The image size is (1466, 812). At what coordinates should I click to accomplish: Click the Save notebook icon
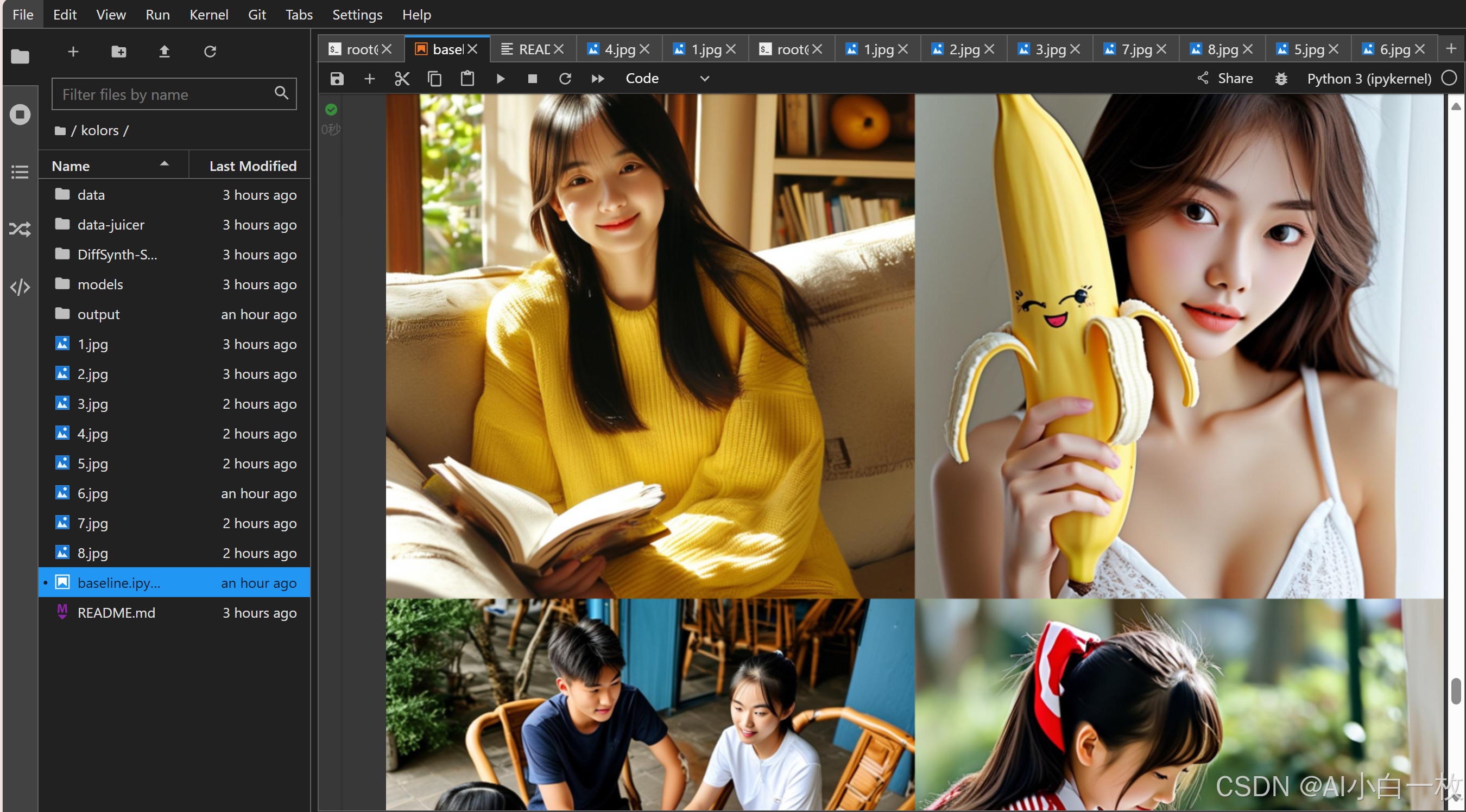pos(337,79)
